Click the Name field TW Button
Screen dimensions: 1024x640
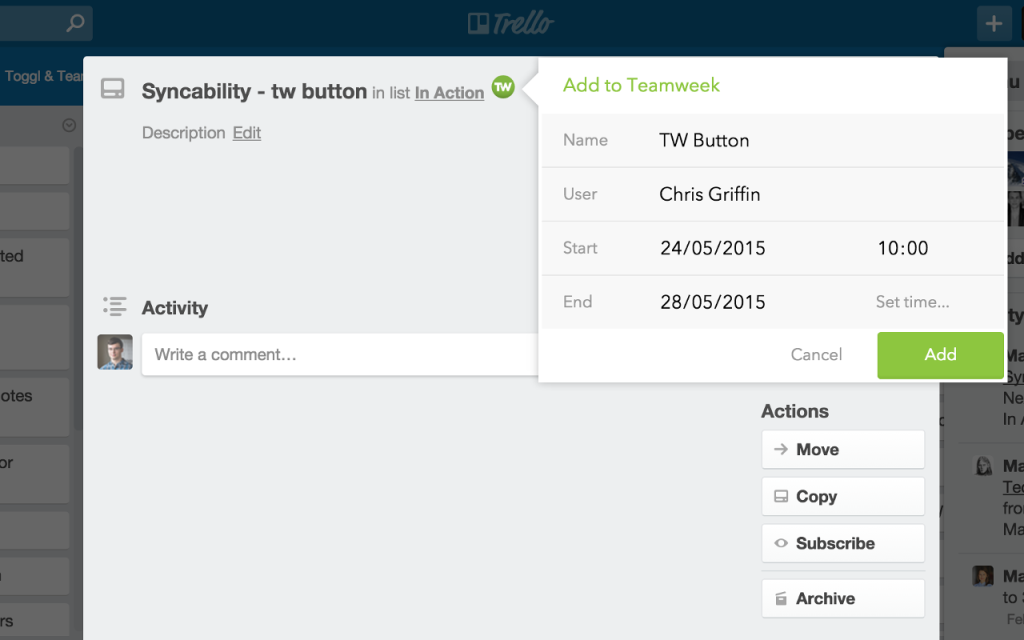pos(704,141)
